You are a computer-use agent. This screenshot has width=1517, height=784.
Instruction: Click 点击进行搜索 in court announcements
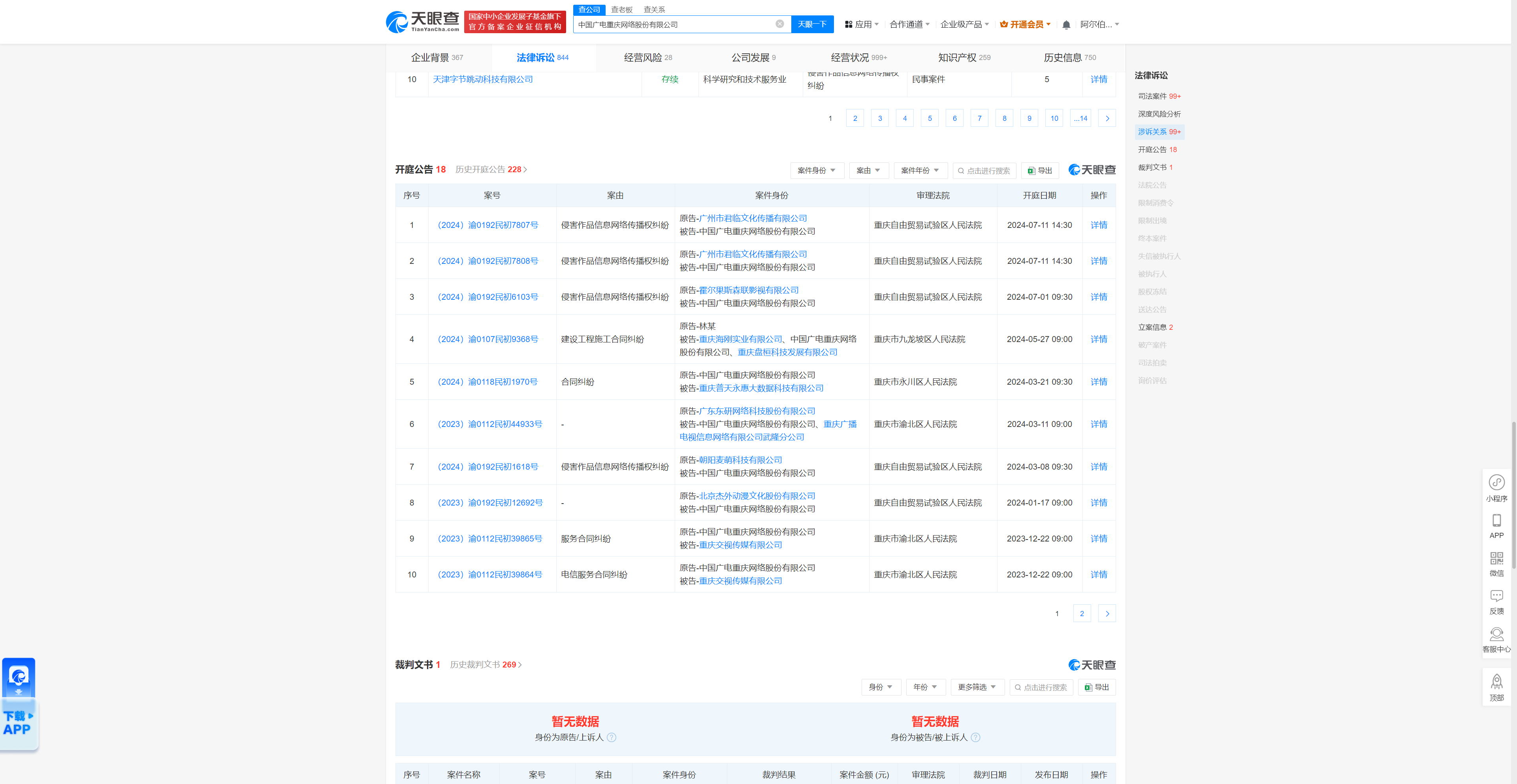984,171
